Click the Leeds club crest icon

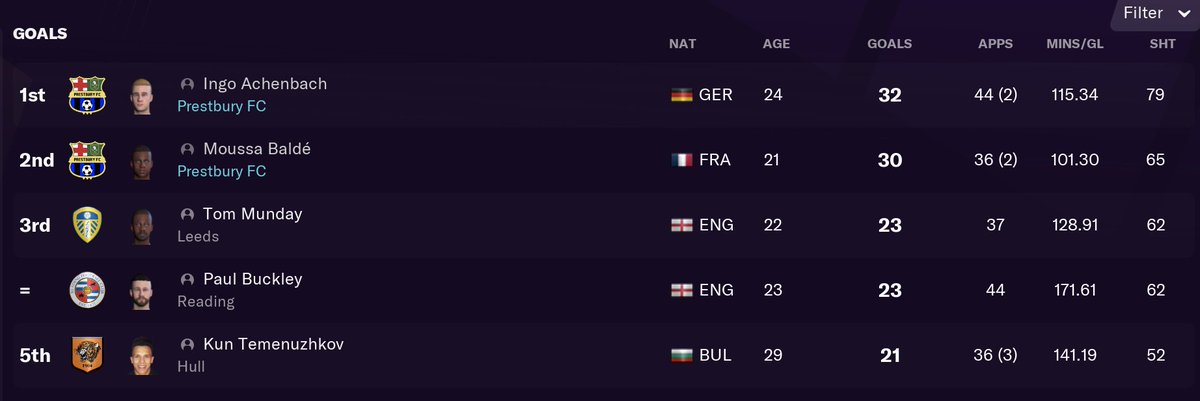point(87,226)
